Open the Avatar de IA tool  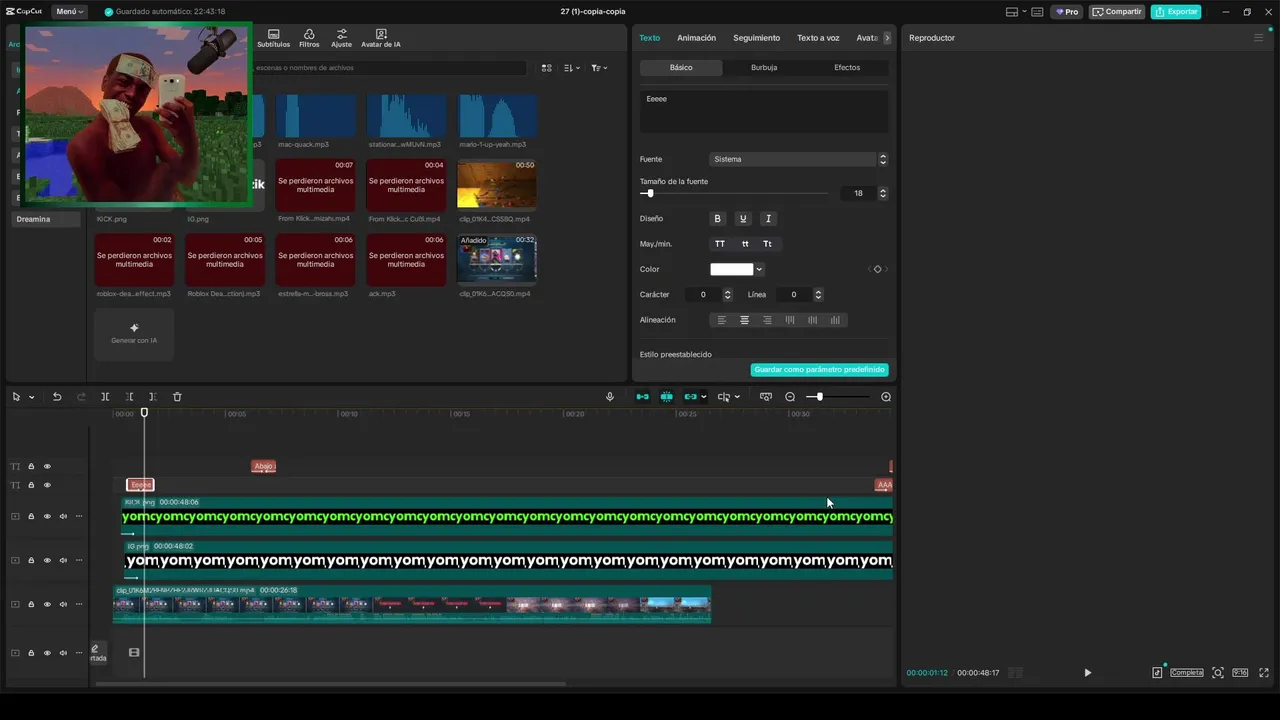pyautogui.click(x=381, y=38)
